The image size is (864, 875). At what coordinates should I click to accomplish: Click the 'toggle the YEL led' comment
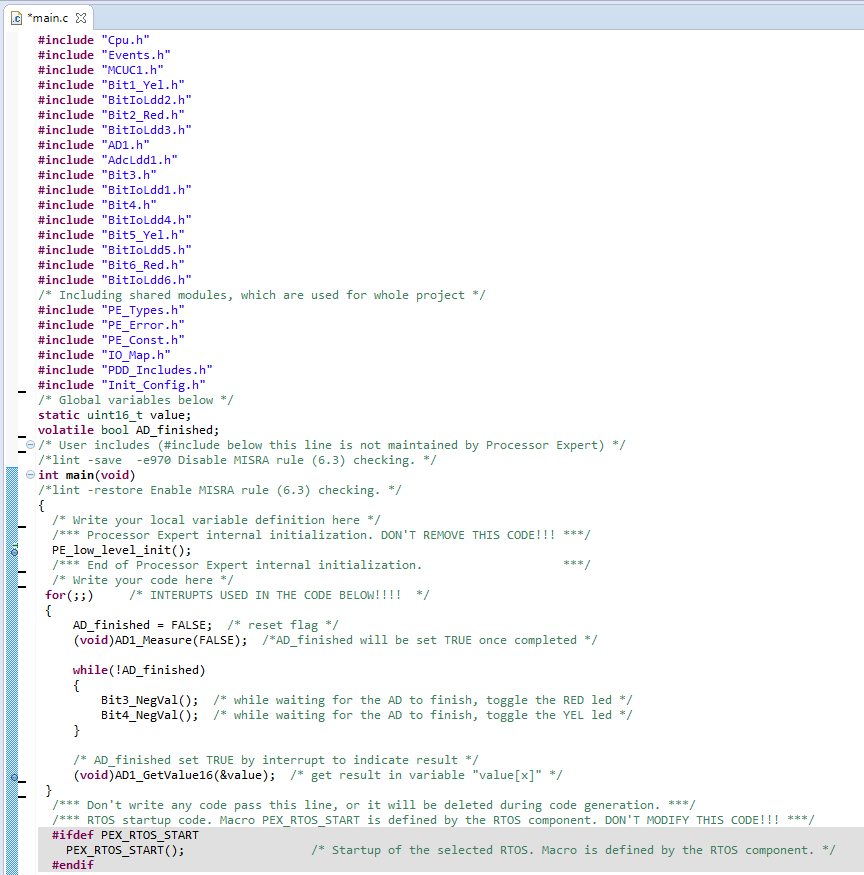click(x=423, y=715)
